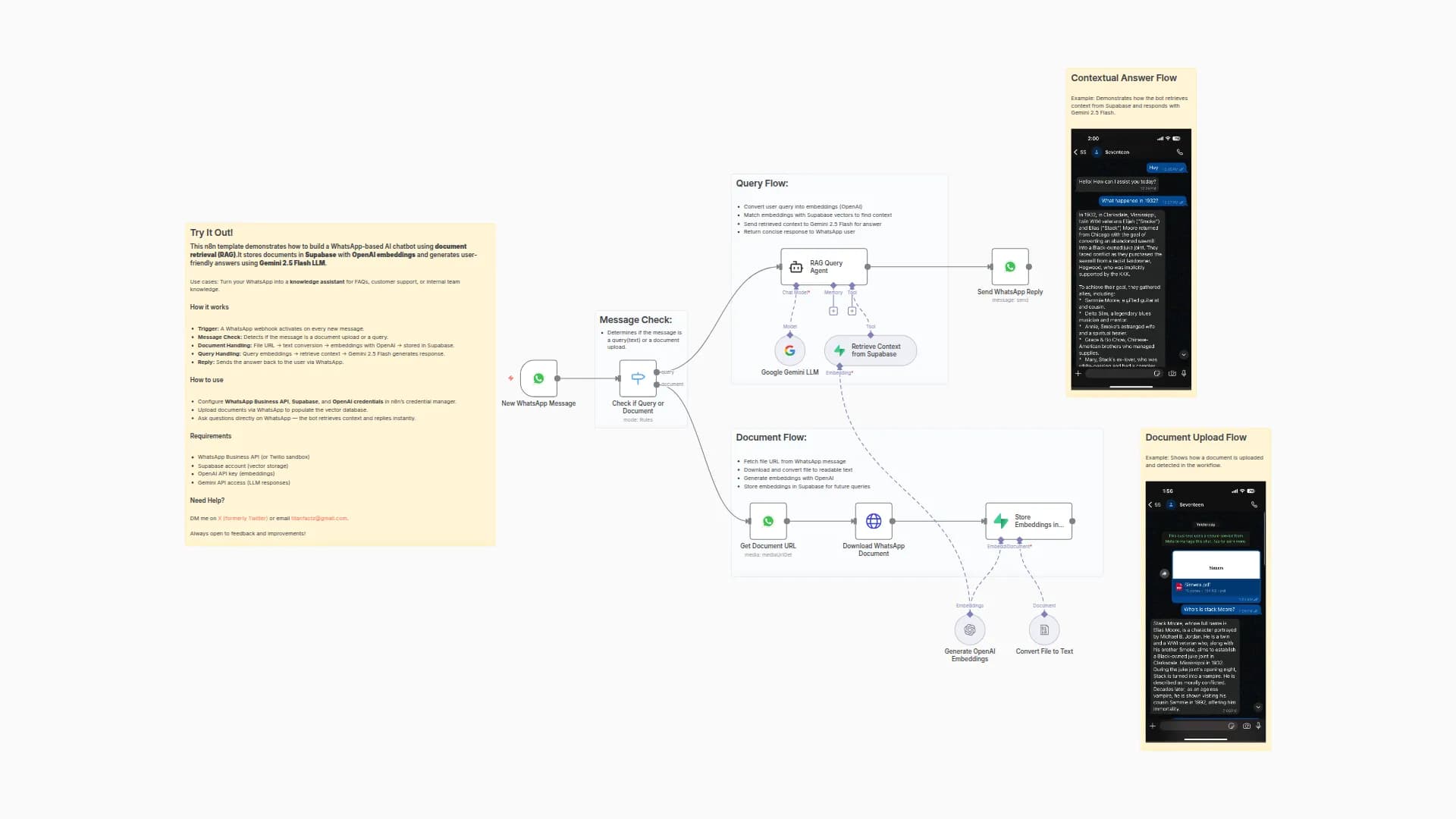The image size is (1456, 819).
Task: Click the titanfactz@gmail.com email link
Action: 319,518
